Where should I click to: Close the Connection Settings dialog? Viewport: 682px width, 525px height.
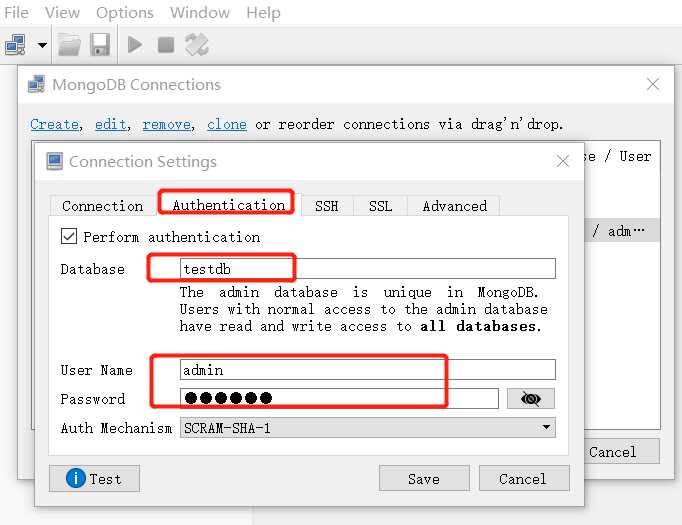(x=563, y=161)
